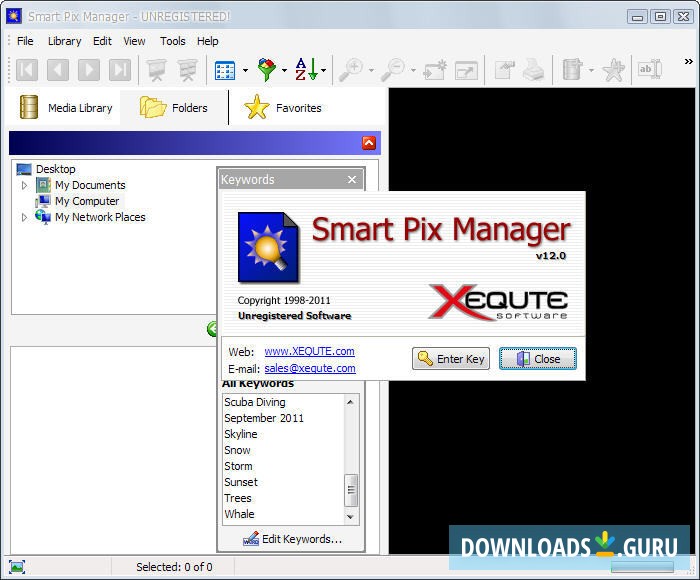Select 'Sunset' keyword
The height and width of the screenshot is (580, 700).
coord(241,482)
